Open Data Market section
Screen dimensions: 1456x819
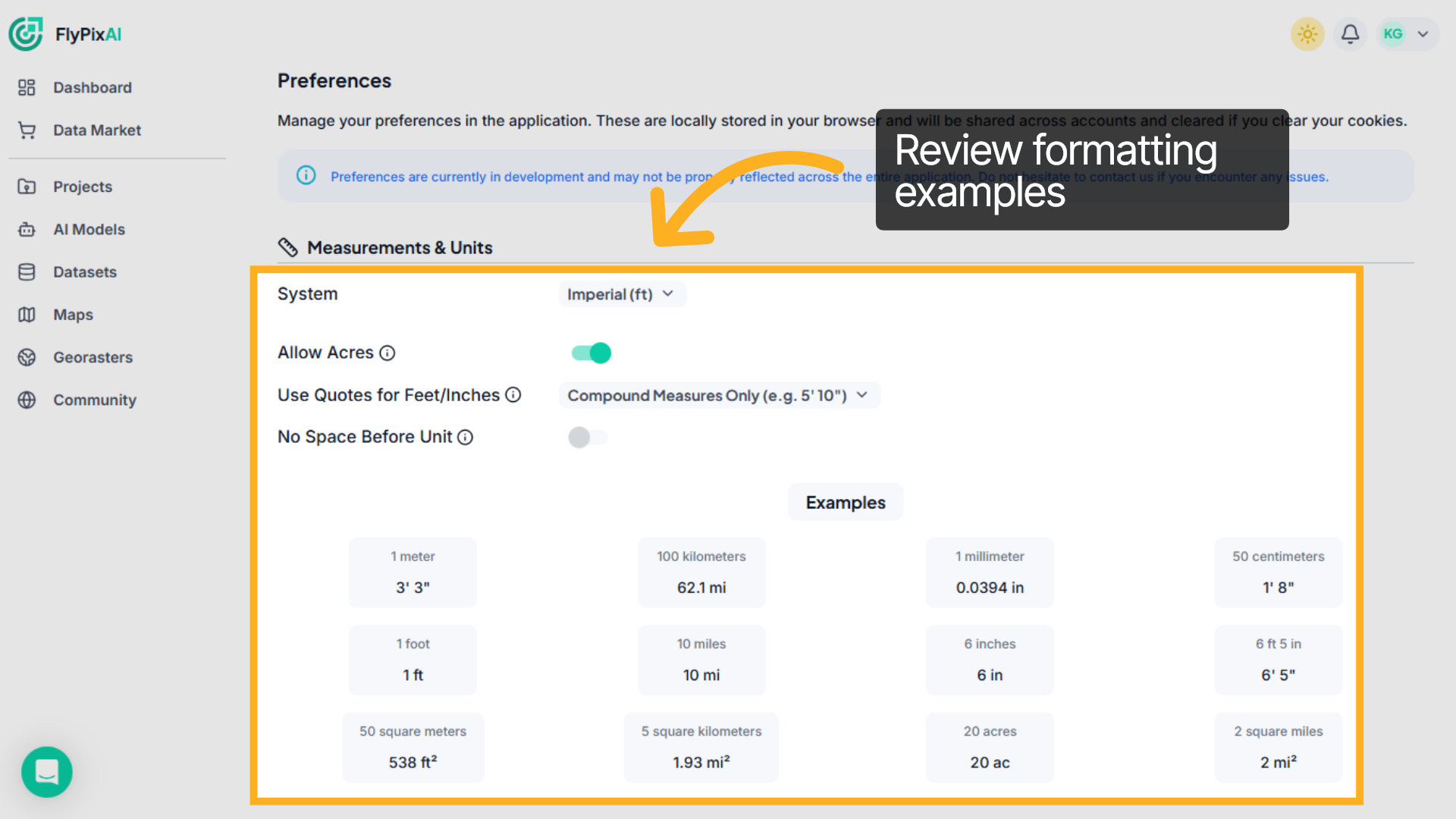(x=97, y=130)
